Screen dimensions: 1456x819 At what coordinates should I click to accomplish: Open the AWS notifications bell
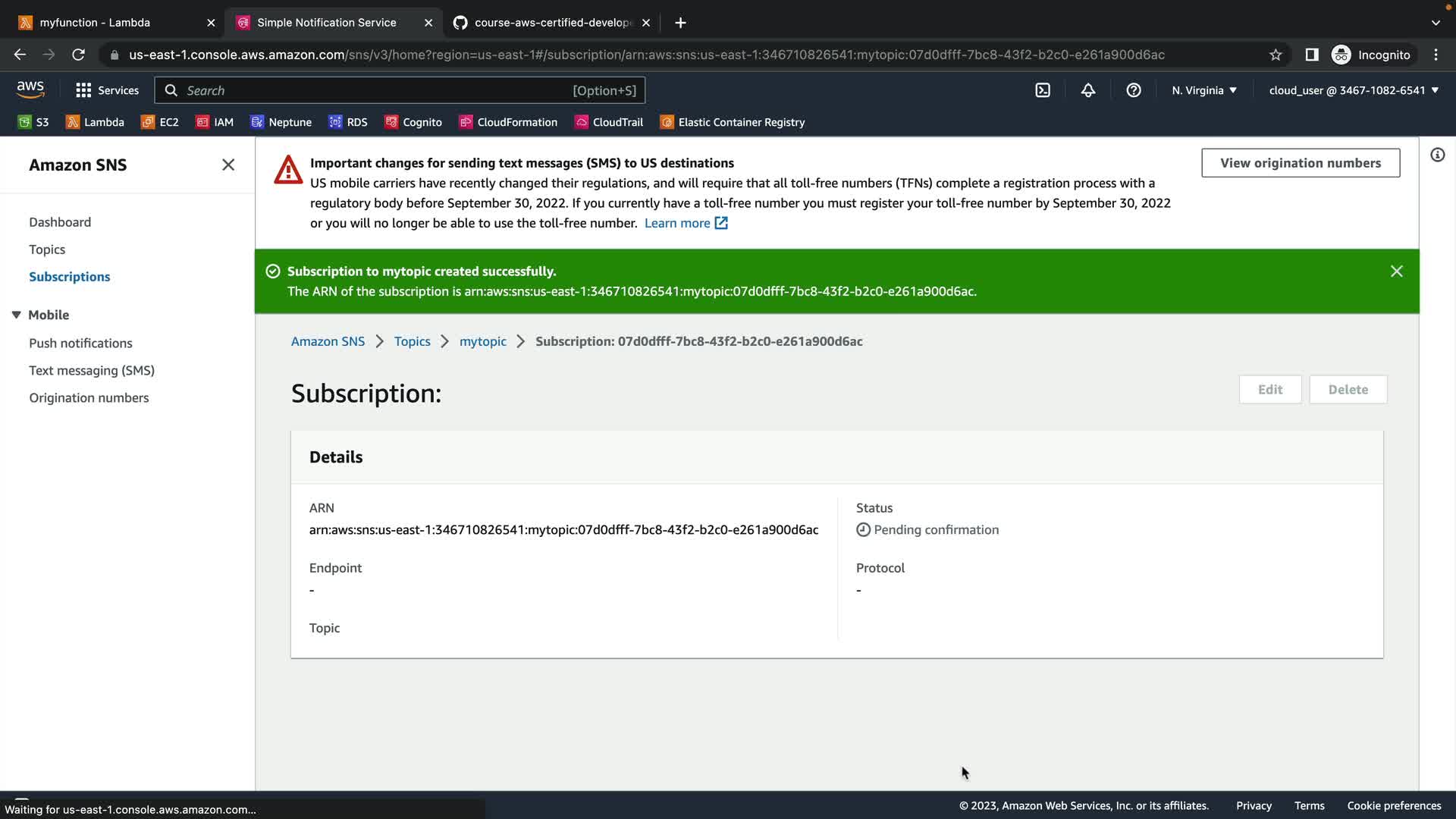1088,90
